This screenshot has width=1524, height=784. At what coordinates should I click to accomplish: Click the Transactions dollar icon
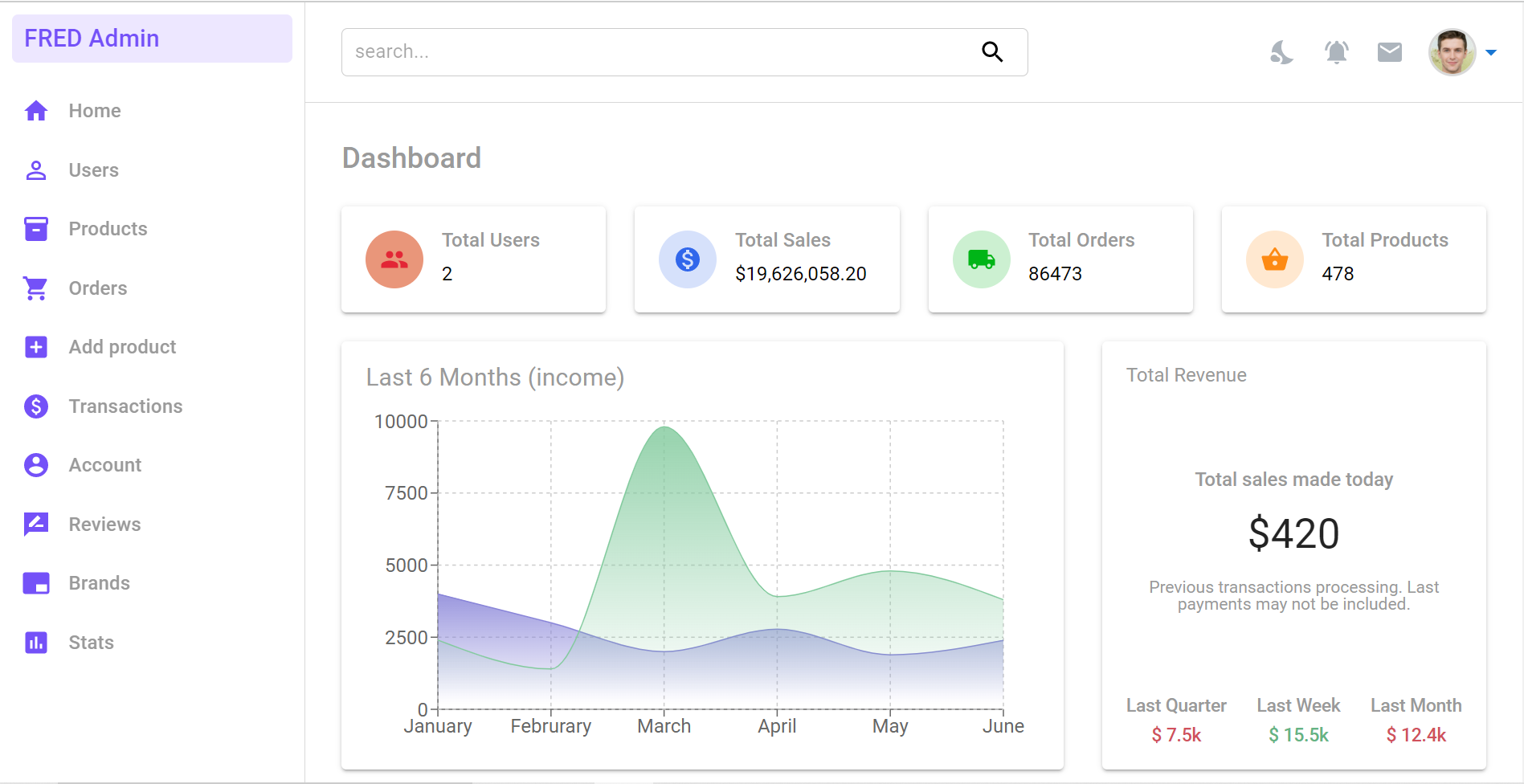[x=36, y=406]
